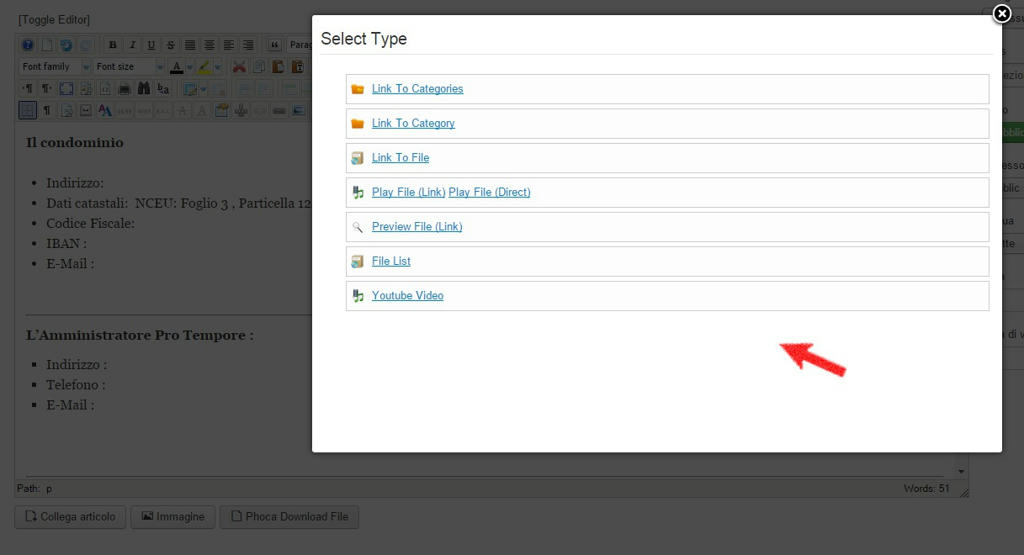The height and width of the screenshot is (555, 1024).
Task: Click the media icon next to Youtube Video
Action: (x=357, y=296)
